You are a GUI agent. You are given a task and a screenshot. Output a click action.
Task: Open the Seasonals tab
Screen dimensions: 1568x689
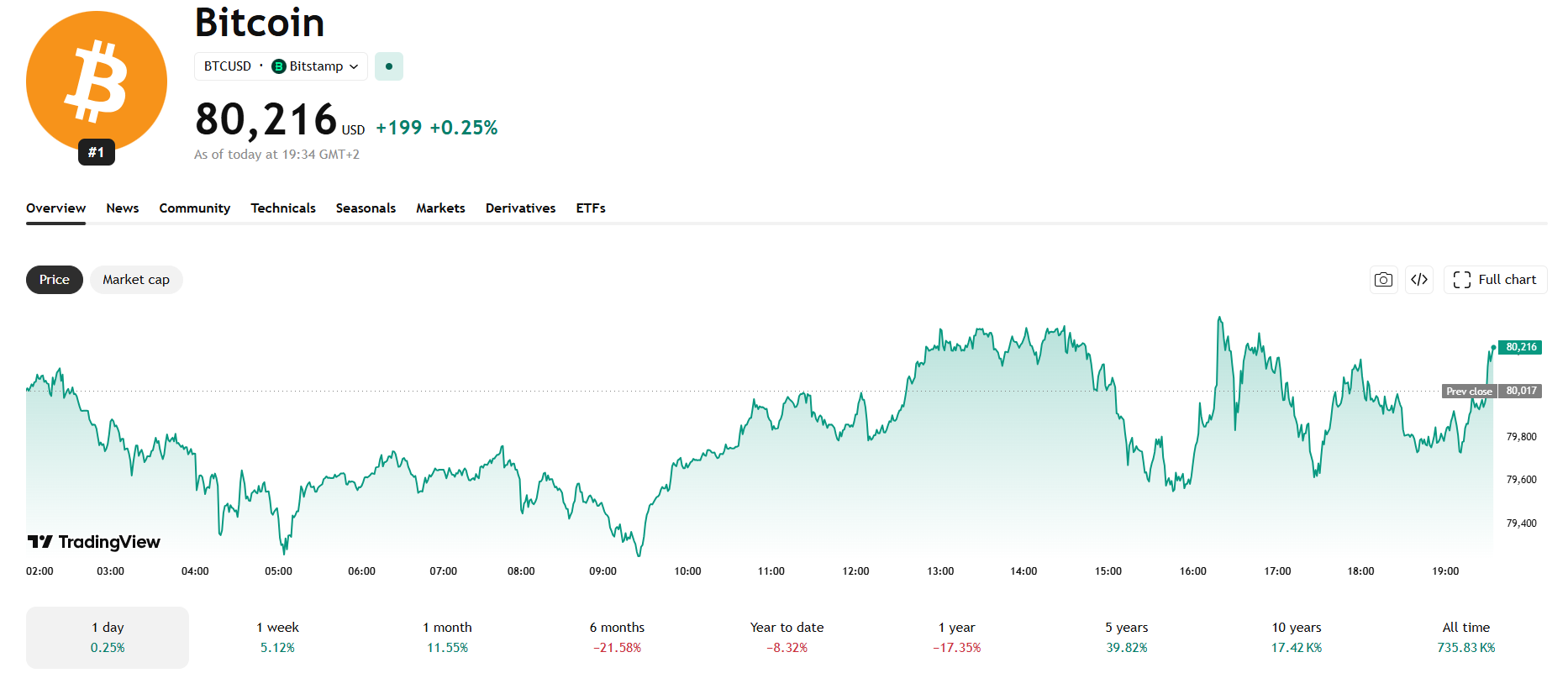pyautogui.click(x=366, y=208)
